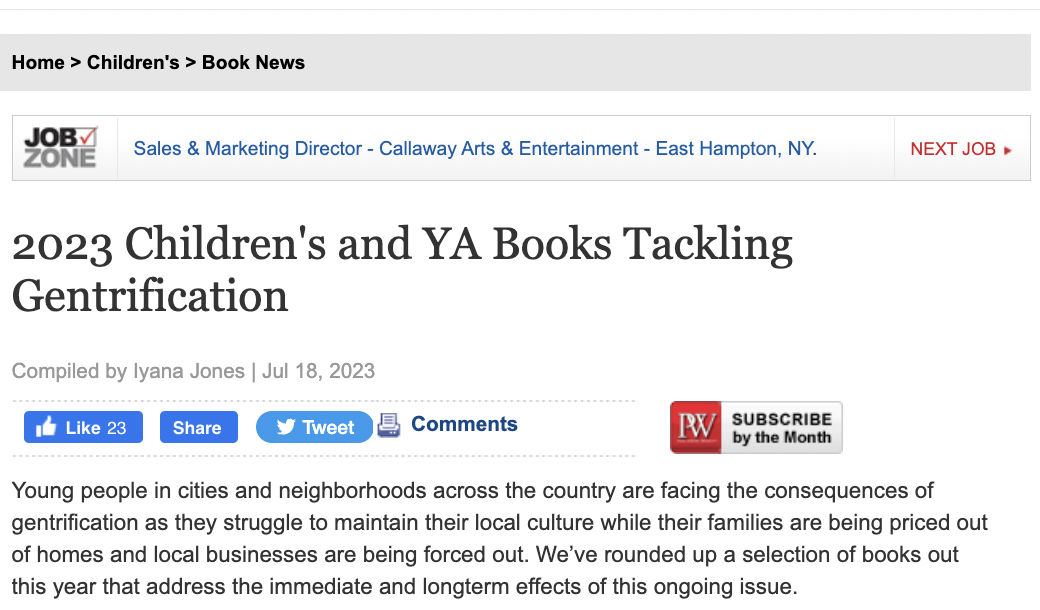The width and height of the screenshot is (1040, 610).
Task: Click the Facebook thumbs-up Like icon
Action: point(46,427)
